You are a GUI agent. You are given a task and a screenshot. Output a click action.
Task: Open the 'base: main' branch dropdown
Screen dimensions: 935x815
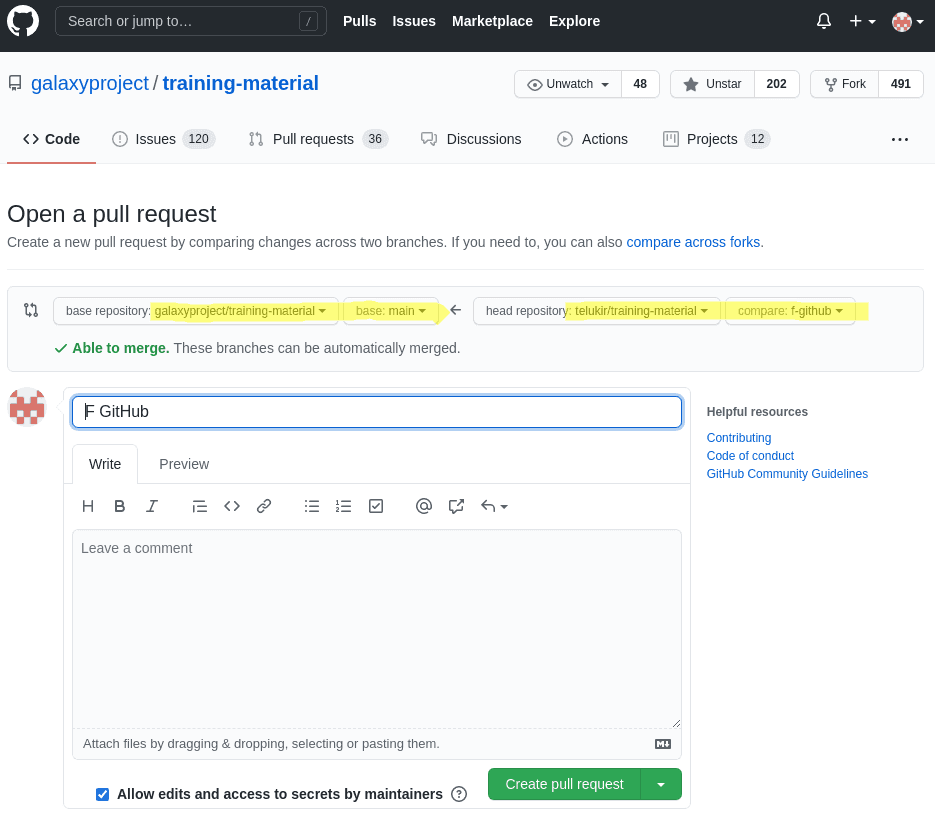391,311
